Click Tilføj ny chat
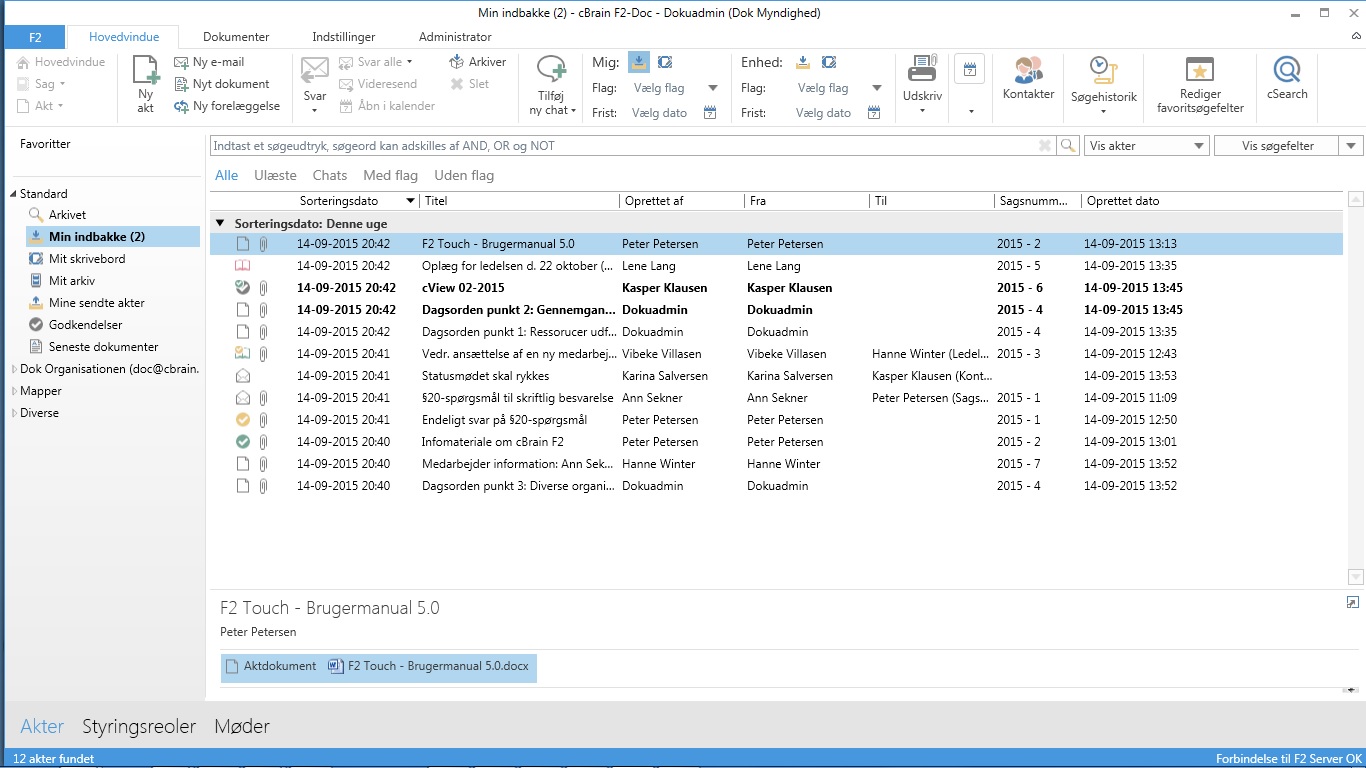Screen dimensions: 1366x768 tap(552, 85)
